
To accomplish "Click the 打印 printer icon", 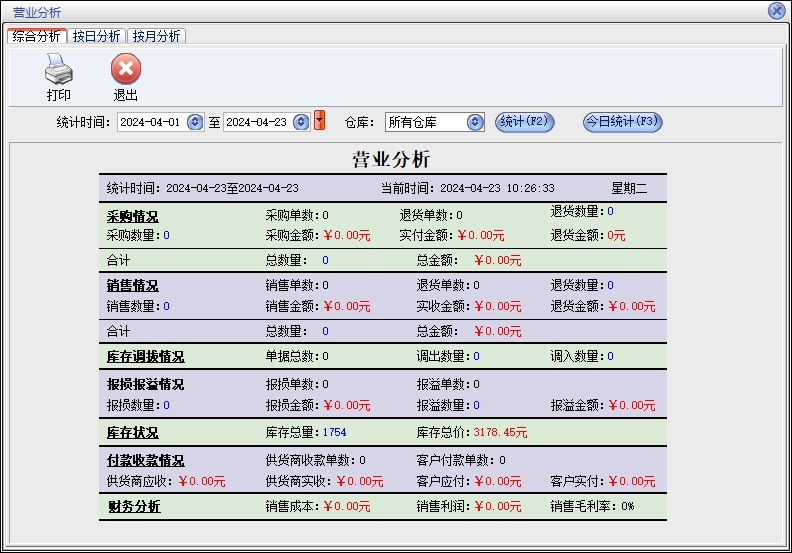I will pyautogui.click(x=59, y=70).
